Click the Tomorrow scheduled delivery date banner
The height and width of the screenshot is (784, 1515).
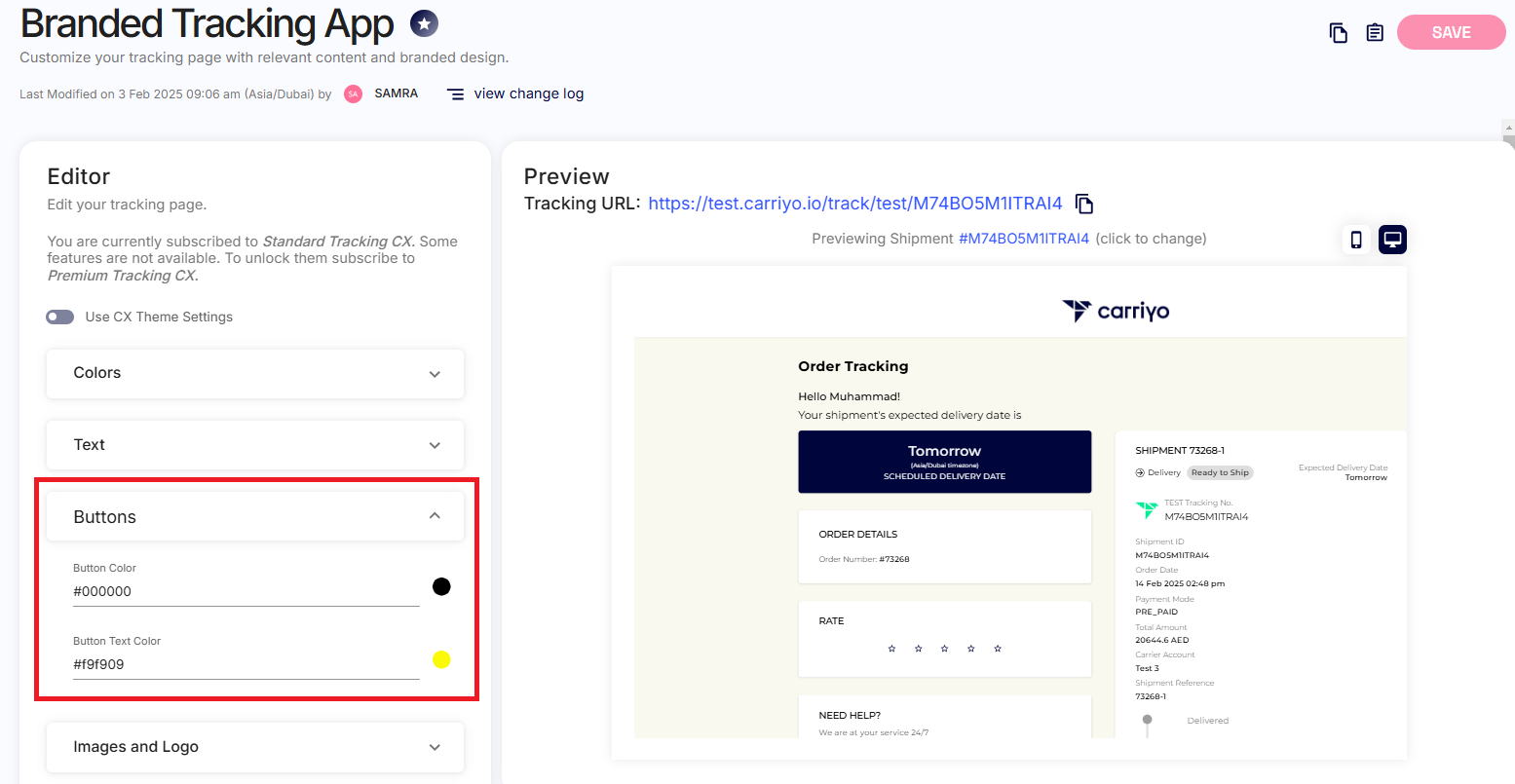pyautogui.click(x=944, y=462)
